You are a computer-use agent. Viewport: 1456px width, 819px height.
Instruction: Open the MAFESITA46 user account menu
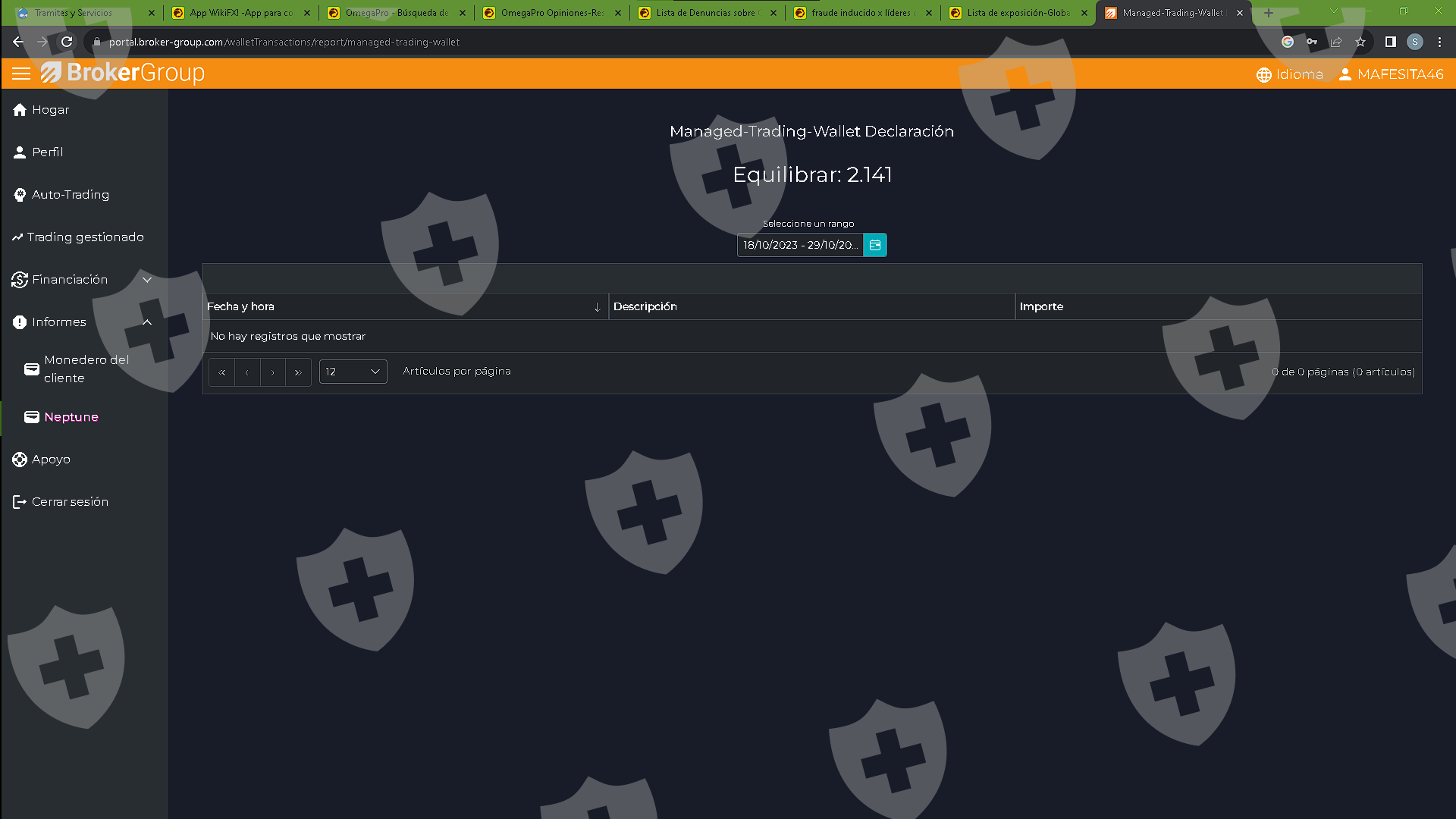point(1391,74)
